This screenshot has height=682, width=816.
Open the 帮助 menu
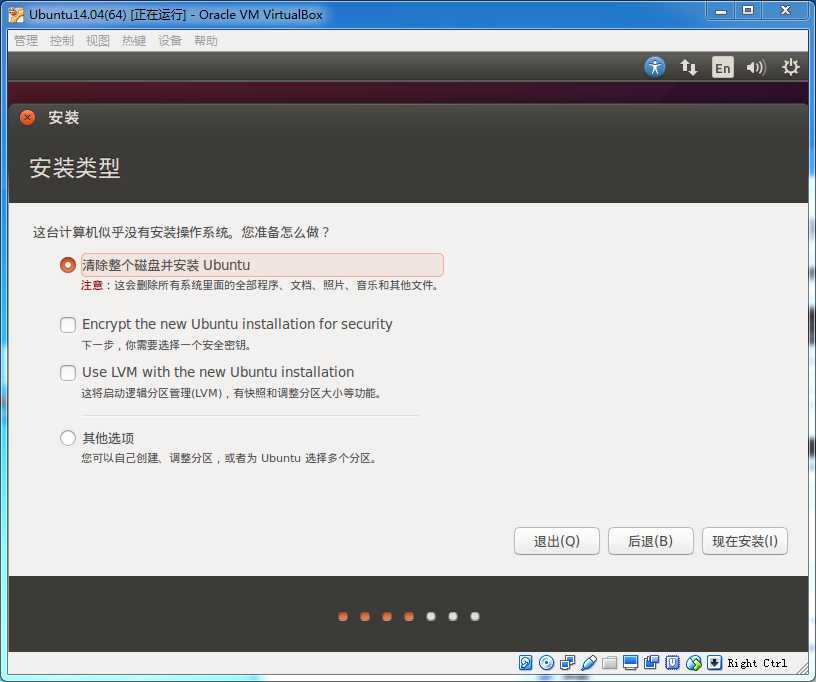tap(206, 41)
